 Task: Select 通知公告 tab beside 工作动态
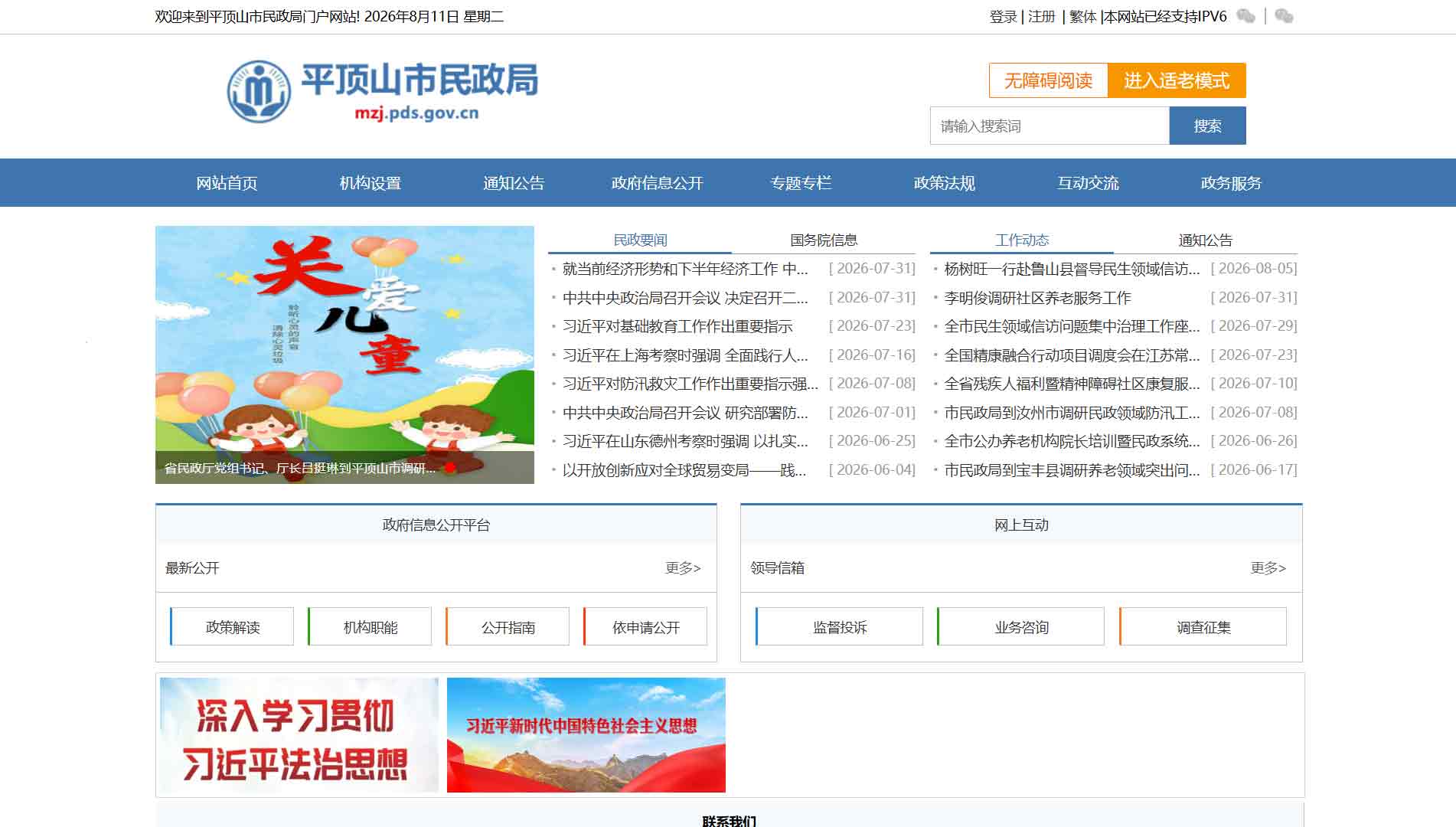coord(1206,240)
